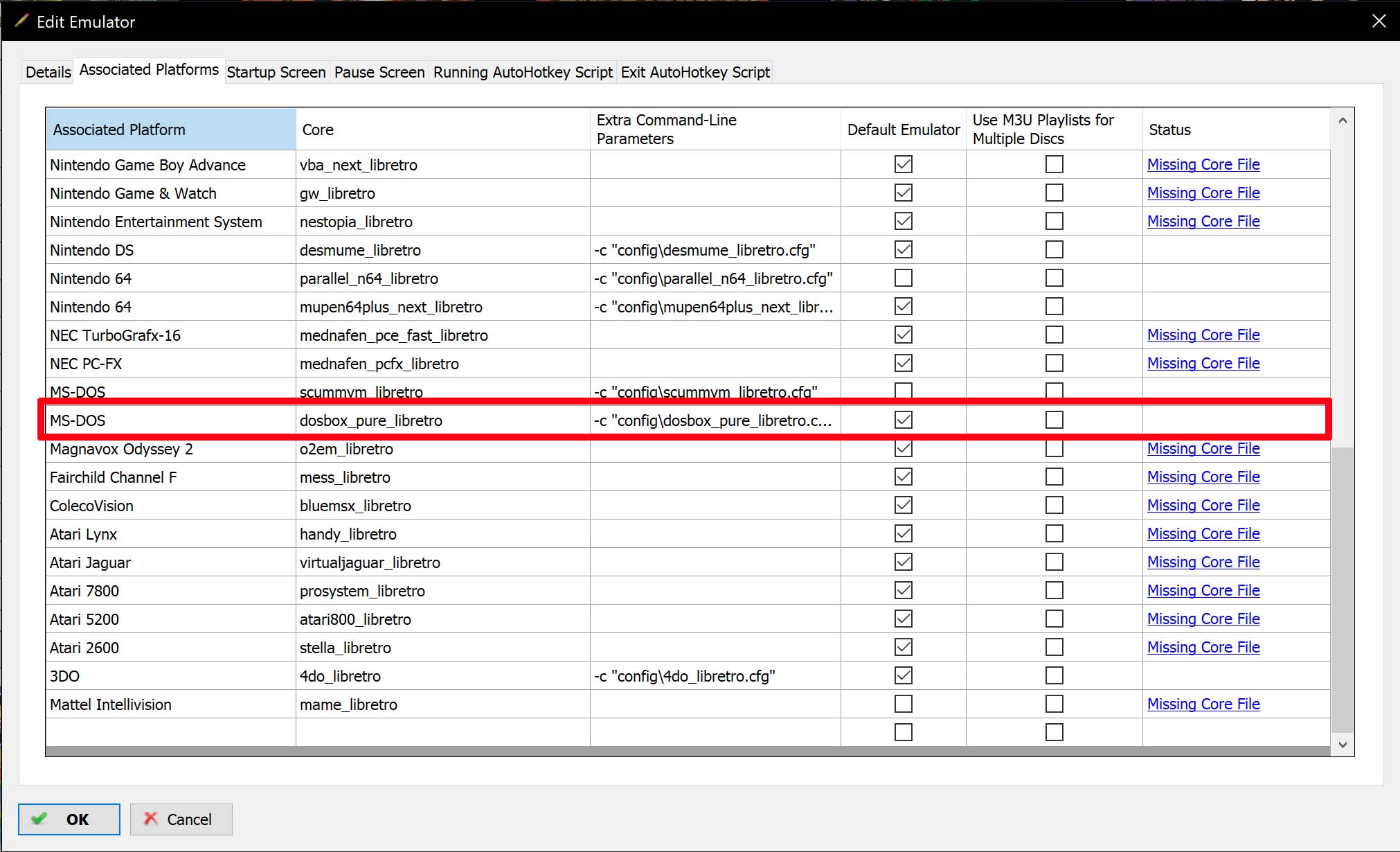Close the Edit Emulator dialog

coord(1379,21)
